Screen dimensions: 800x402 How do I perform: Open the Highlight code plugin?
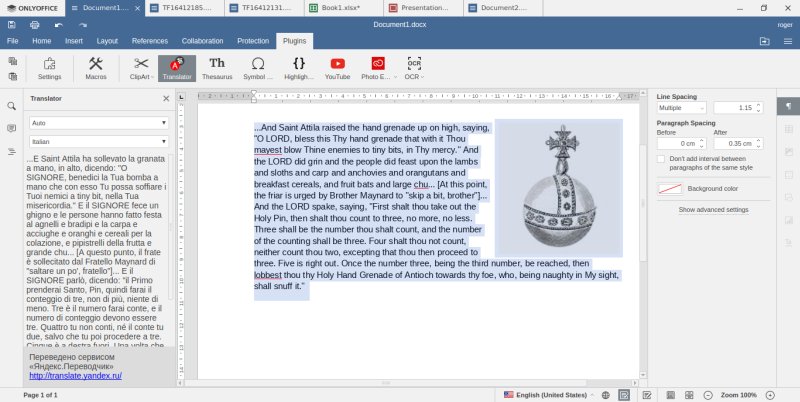tap(298, 68)
